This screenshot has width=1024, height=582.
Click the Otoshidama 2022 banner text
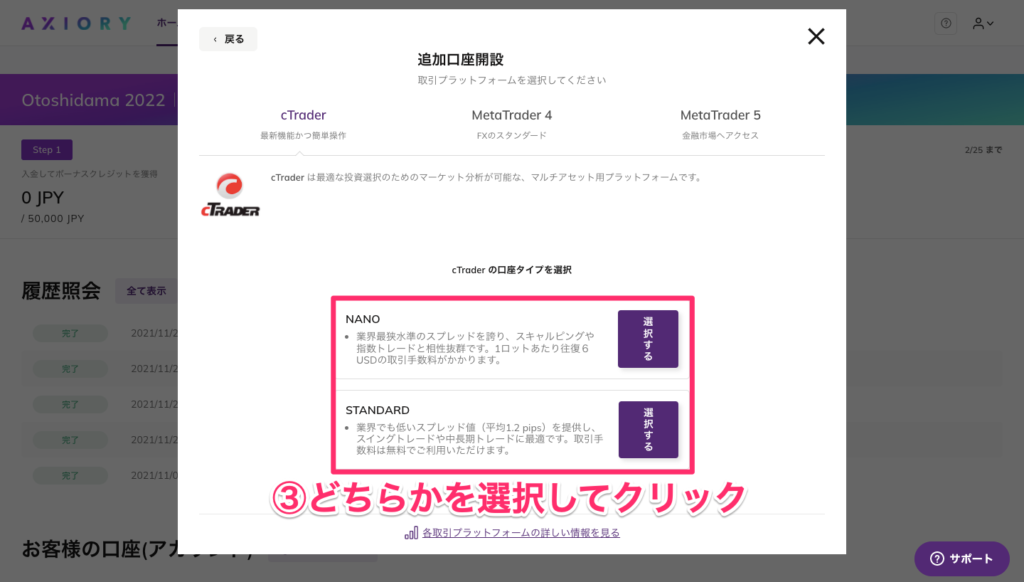tap(93, 100)
